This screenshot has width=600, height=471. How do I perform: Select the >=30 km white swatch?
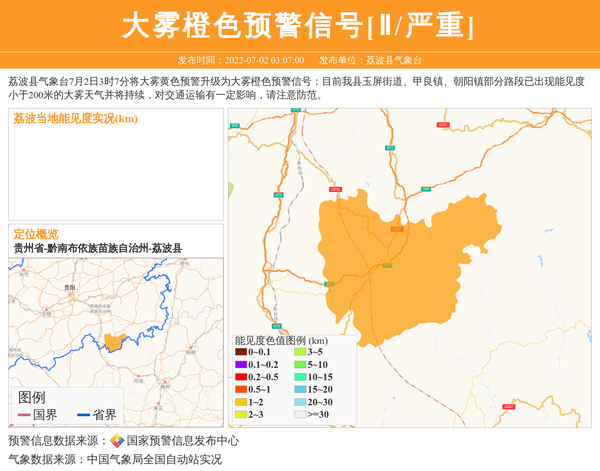tap(300, 414)
